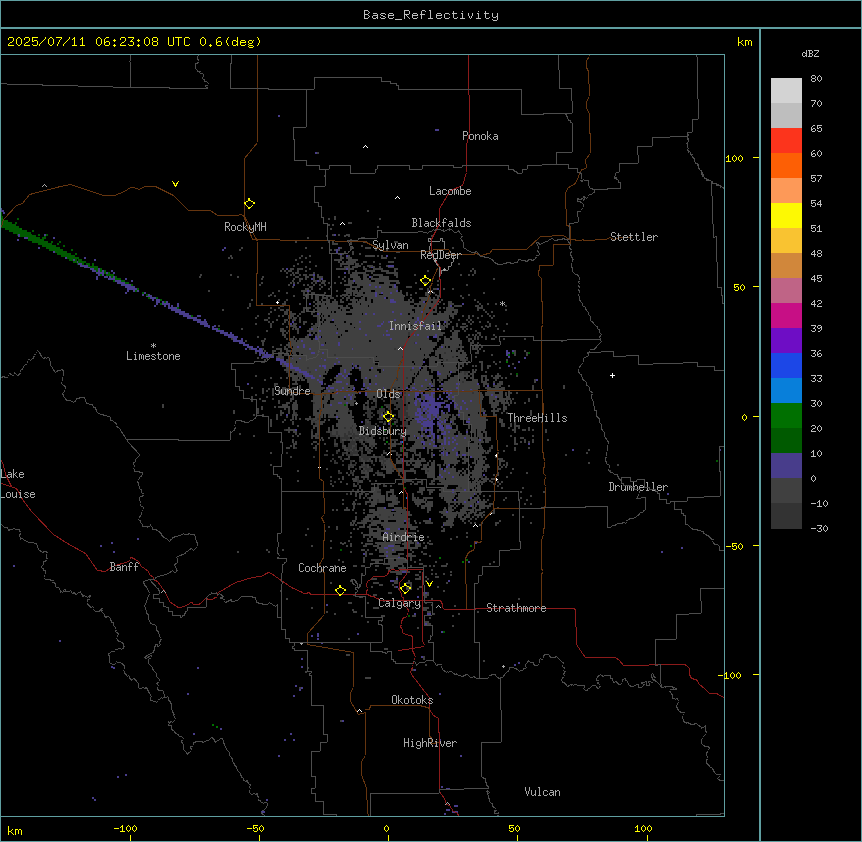Select the yellow diamond marker below RedDeer
Viewport: 862px width, 842px height.
coord(426,281)
